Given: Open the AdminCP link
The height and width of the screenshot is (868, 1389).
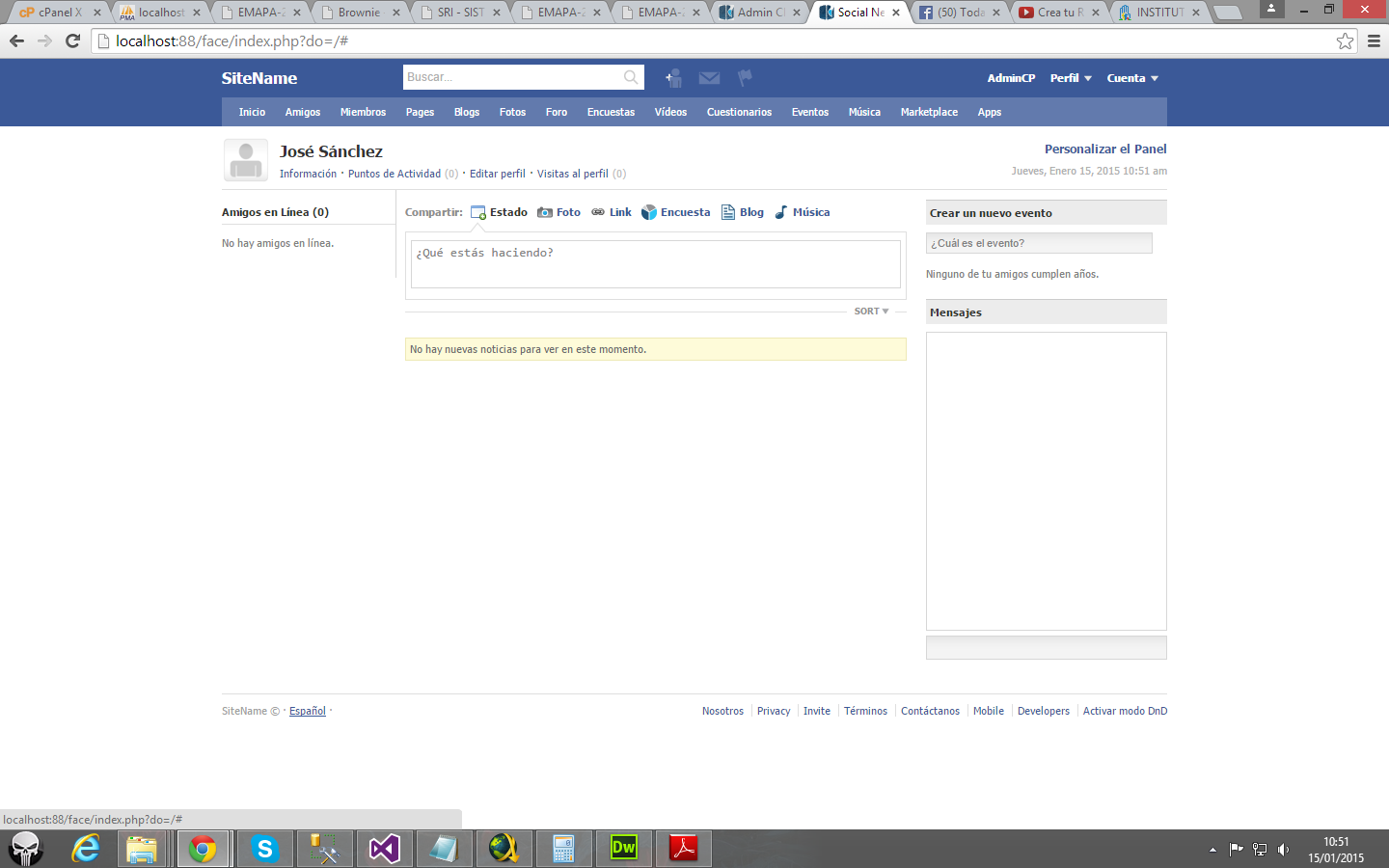Looking at the screenshot, I should [x=1011, y=78].
